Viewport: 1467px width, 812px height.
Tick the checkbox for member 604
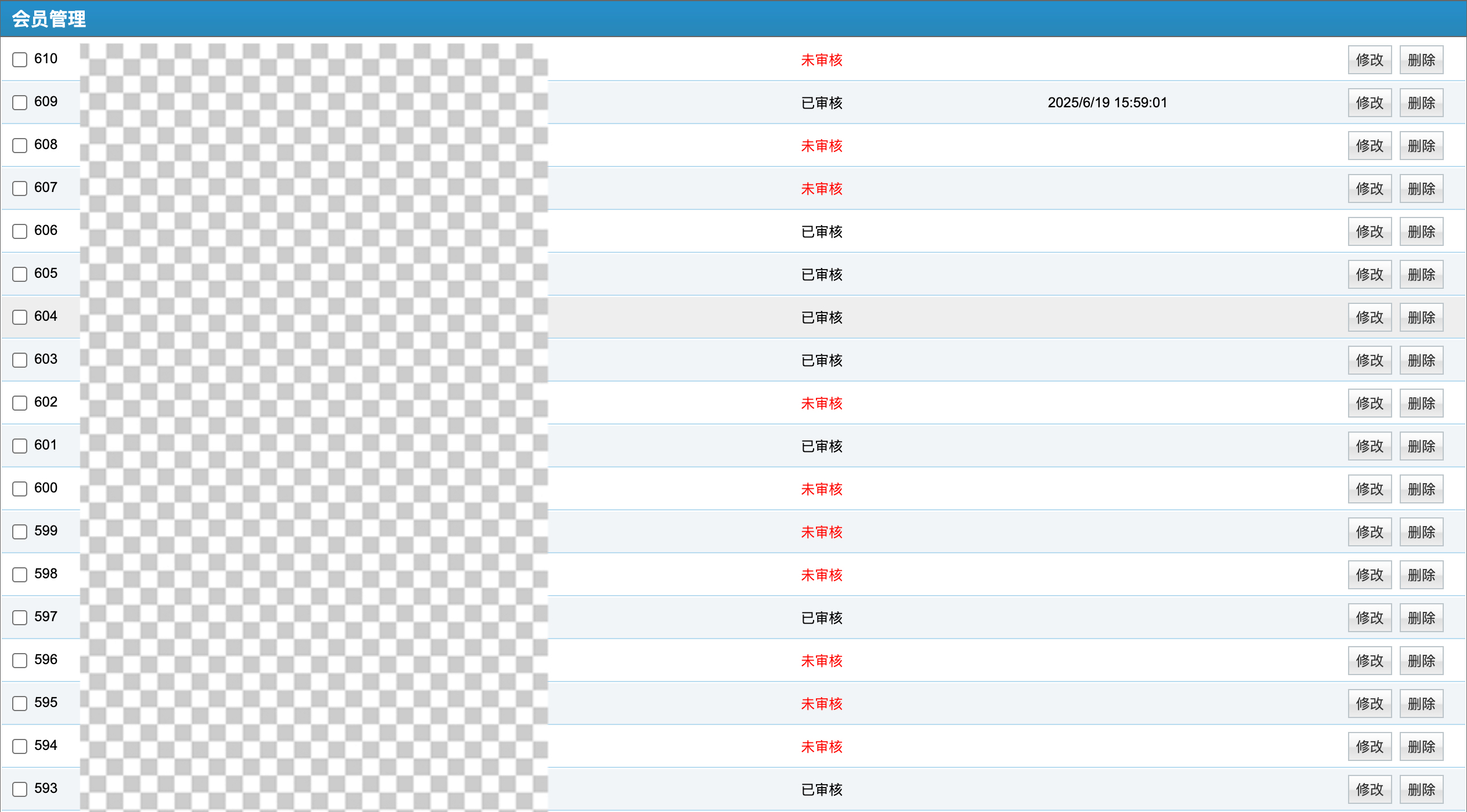coord(20,317)
